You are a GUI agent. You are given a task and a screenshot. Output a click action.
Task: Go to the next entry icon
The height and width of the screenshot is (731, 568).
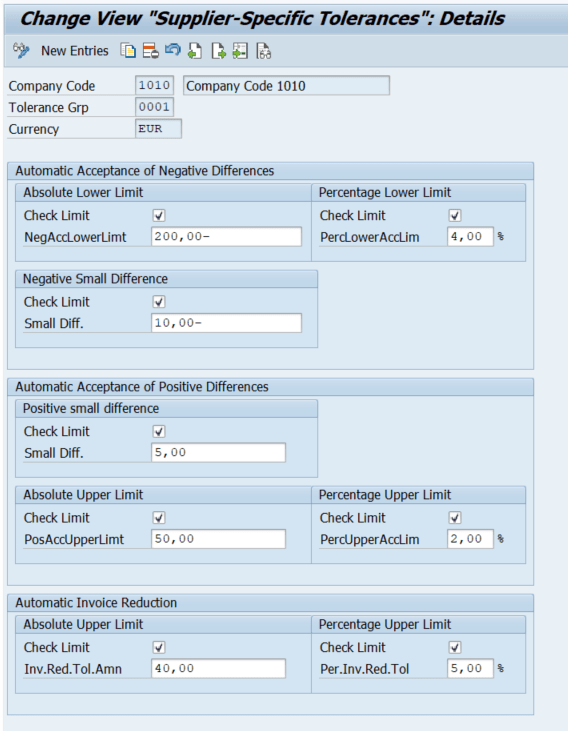pyautogui.click(x=218, y=50)
